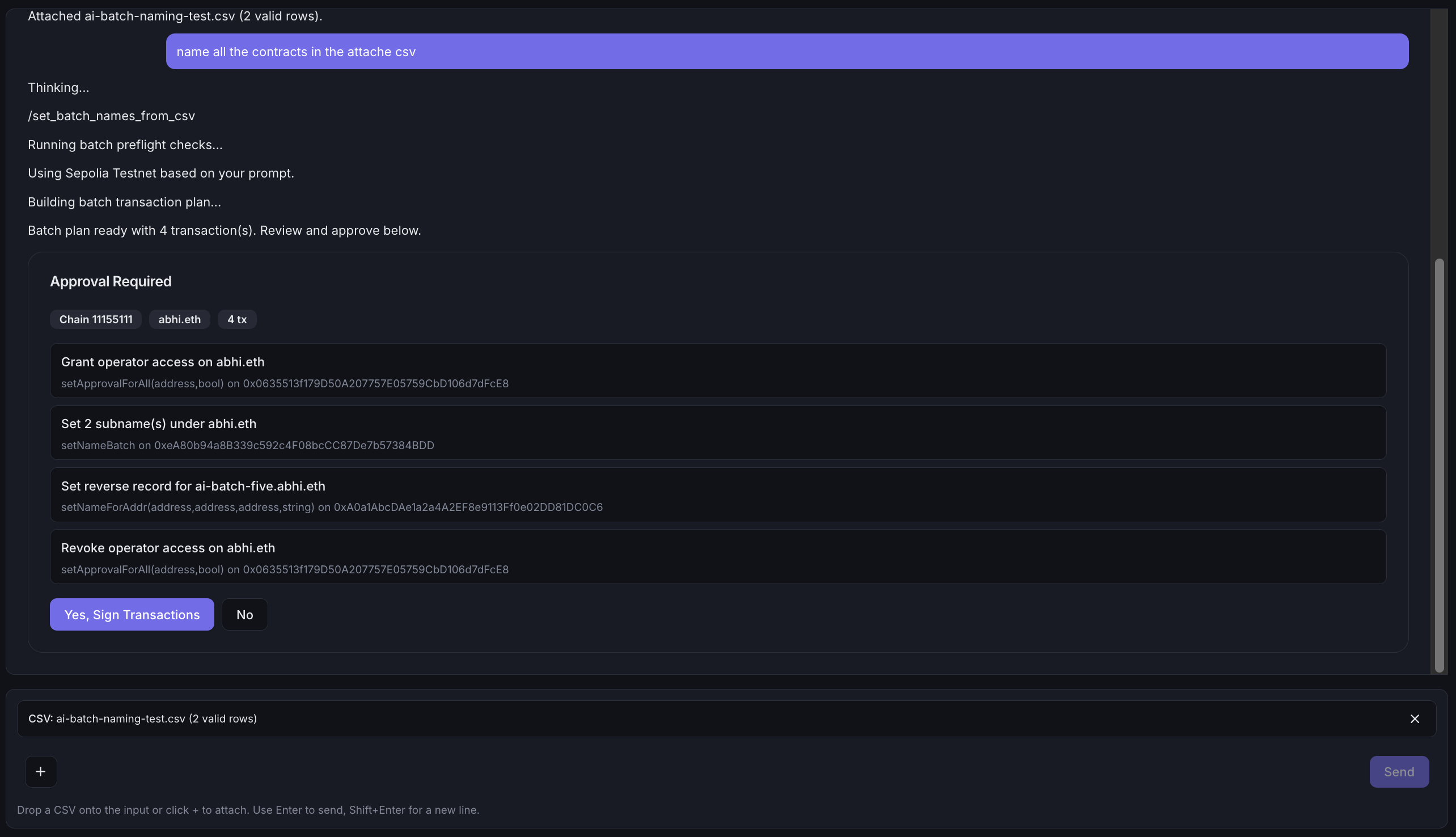
Task: Click the Batch plan ready message
Action: coord(224,231)
